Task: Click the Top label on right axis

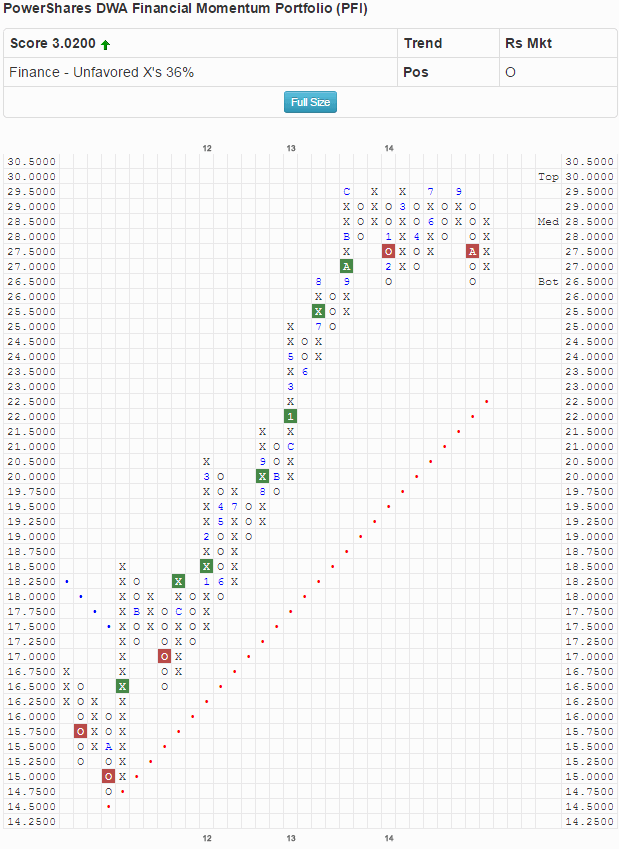Action: click(x=548, y=176)
